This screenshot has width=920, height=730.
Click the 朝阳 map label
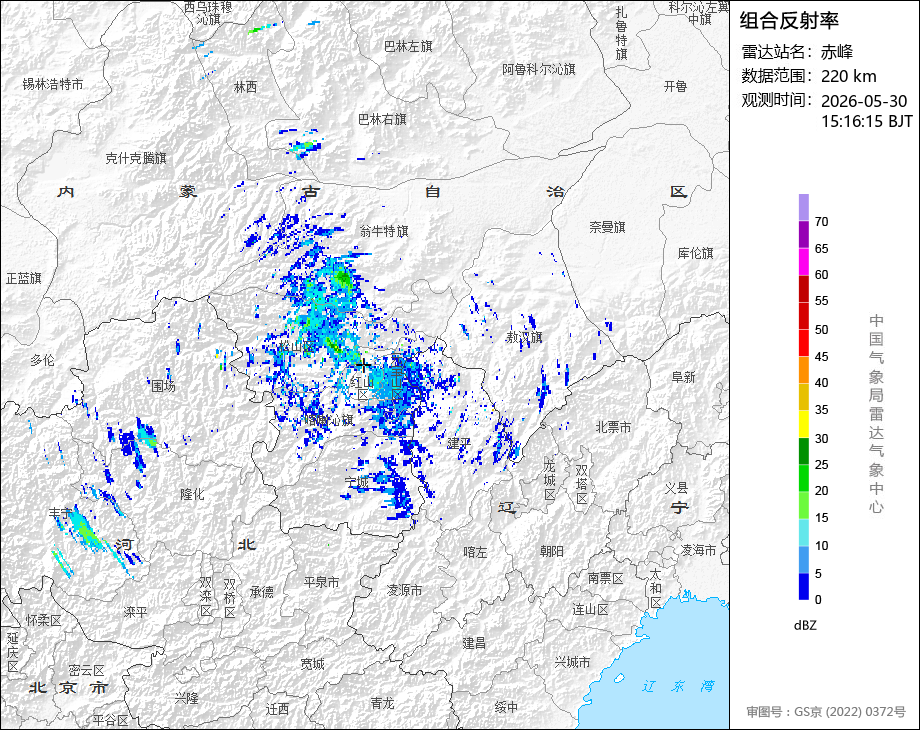(x=552, y=551)
